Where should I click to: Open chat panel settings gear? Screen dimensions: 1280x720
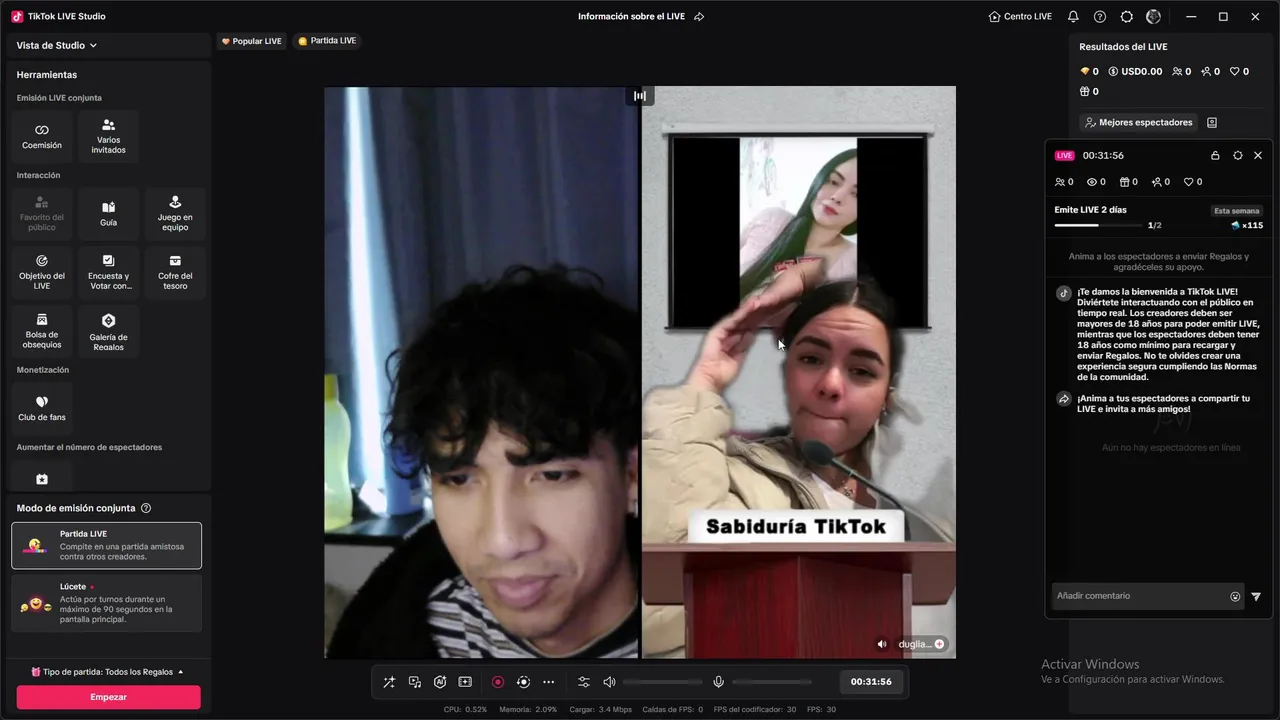click(x=1238, y=156)
